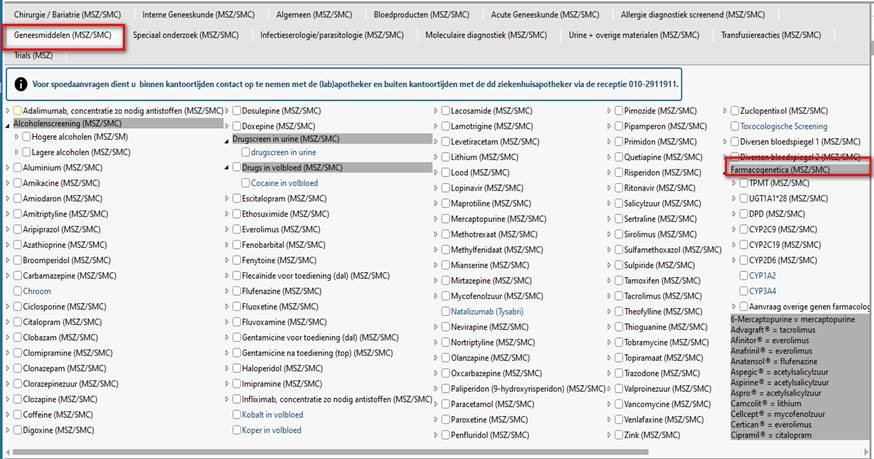Image resolution: width=874 pixels, height=459 pixels.
Task: Check the Kobalt in volbloed box
Action: (237, 414)
